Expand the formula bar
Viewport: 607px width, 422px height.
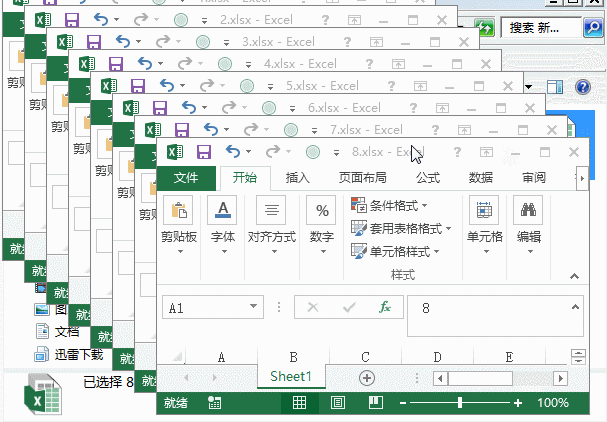click(x=575, y=307)
